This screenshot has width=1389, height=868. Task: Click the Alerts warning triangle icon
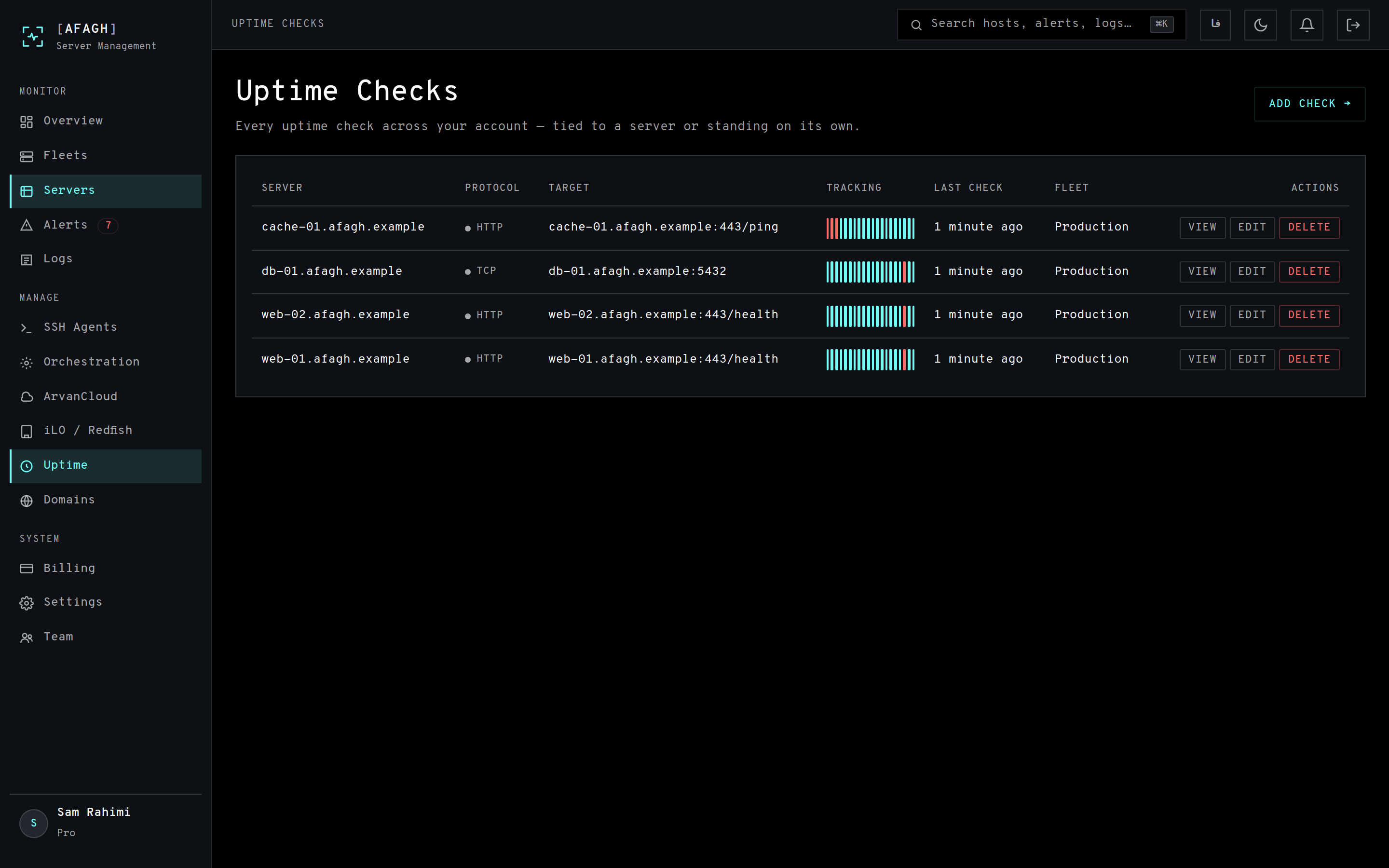27,225
